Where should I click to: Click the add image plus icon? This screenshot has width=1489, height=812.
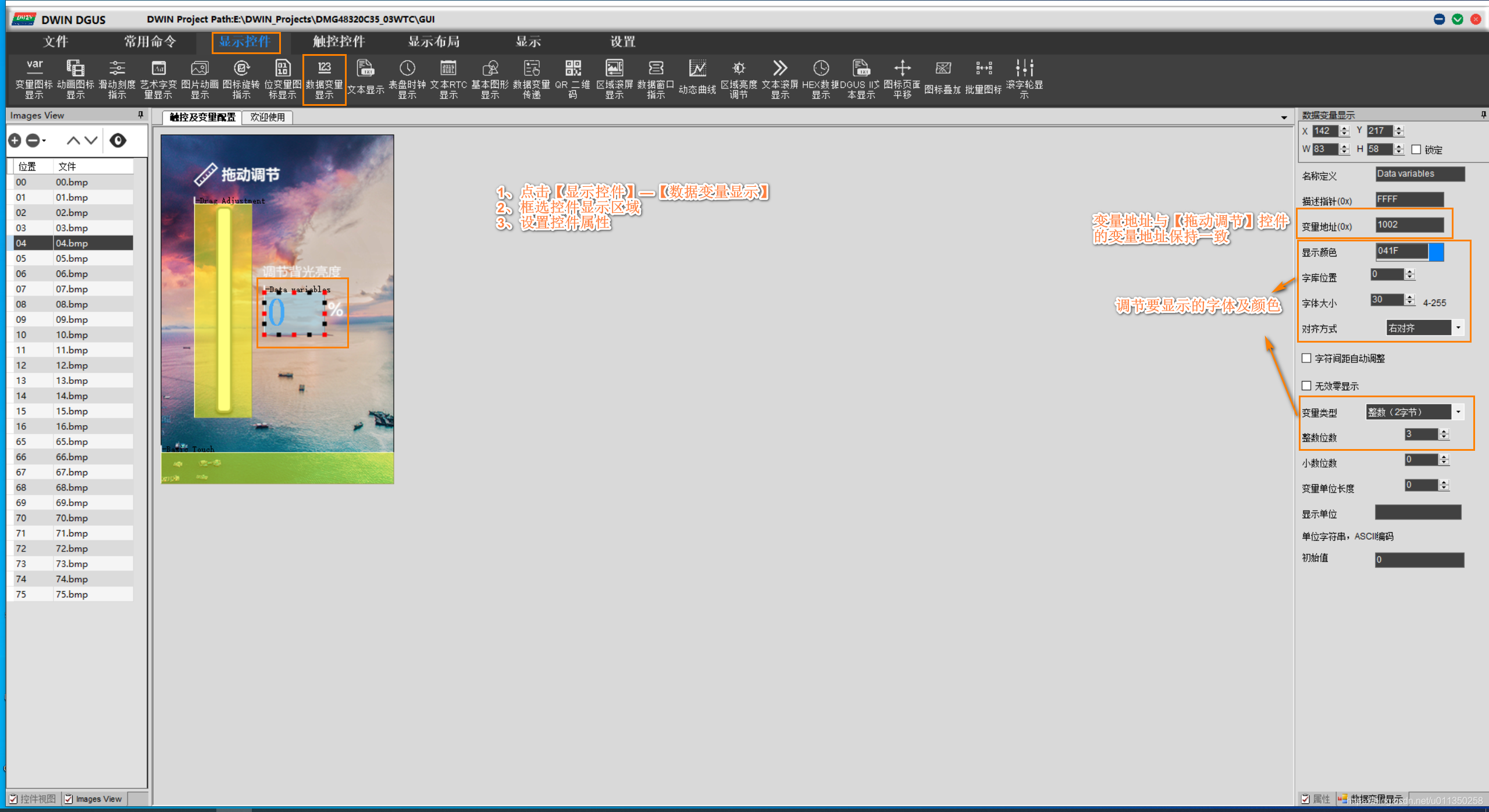[x=15, y=140]
